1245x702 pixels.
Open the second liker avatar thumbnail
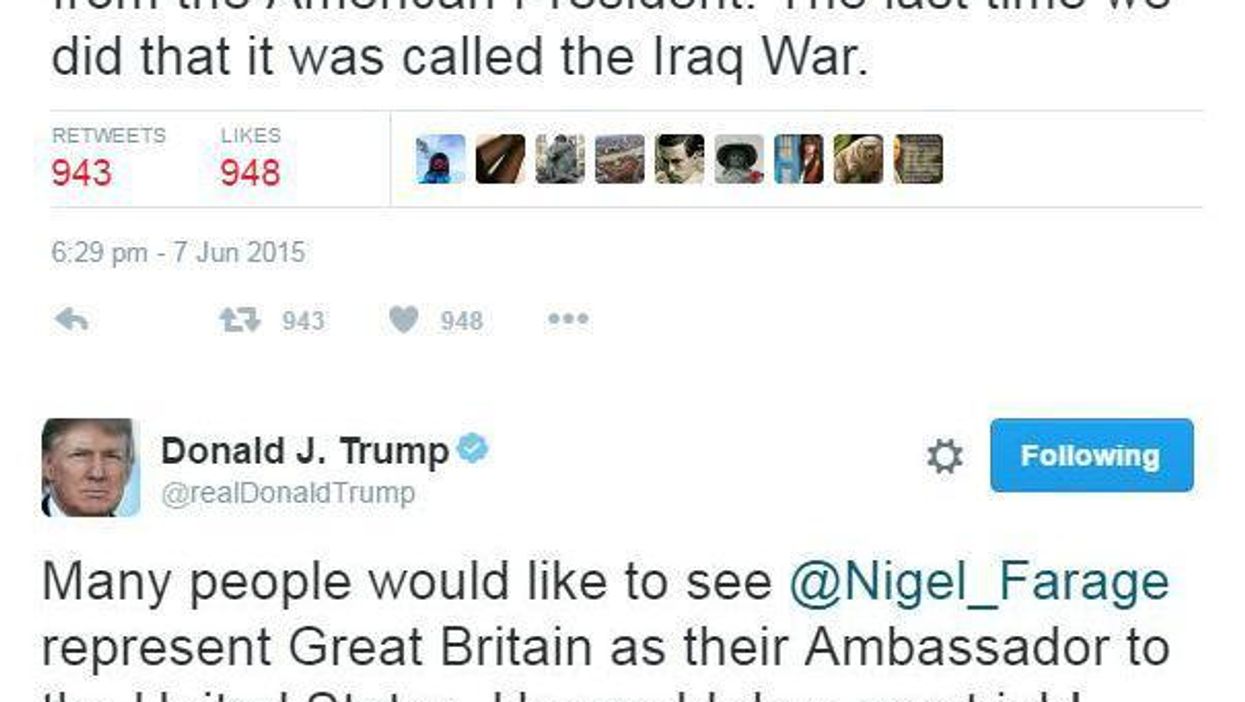500,159
